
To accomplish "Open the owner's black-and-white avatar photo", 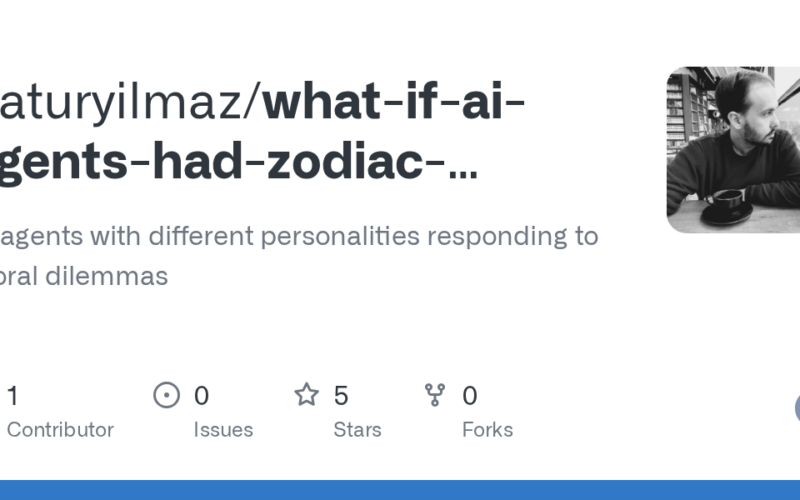I will 732,150.
